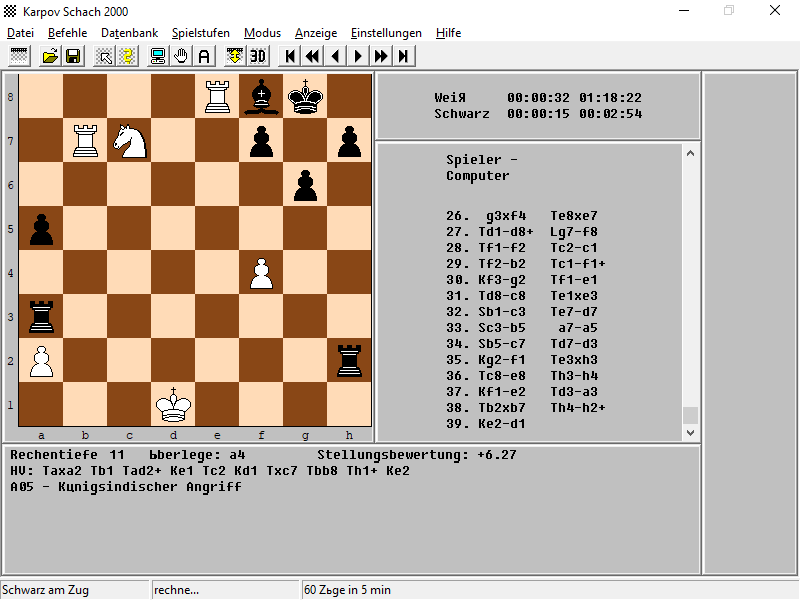Open the Hilfe menu
This screenshot has height=600, width=800.
[448, 33]
